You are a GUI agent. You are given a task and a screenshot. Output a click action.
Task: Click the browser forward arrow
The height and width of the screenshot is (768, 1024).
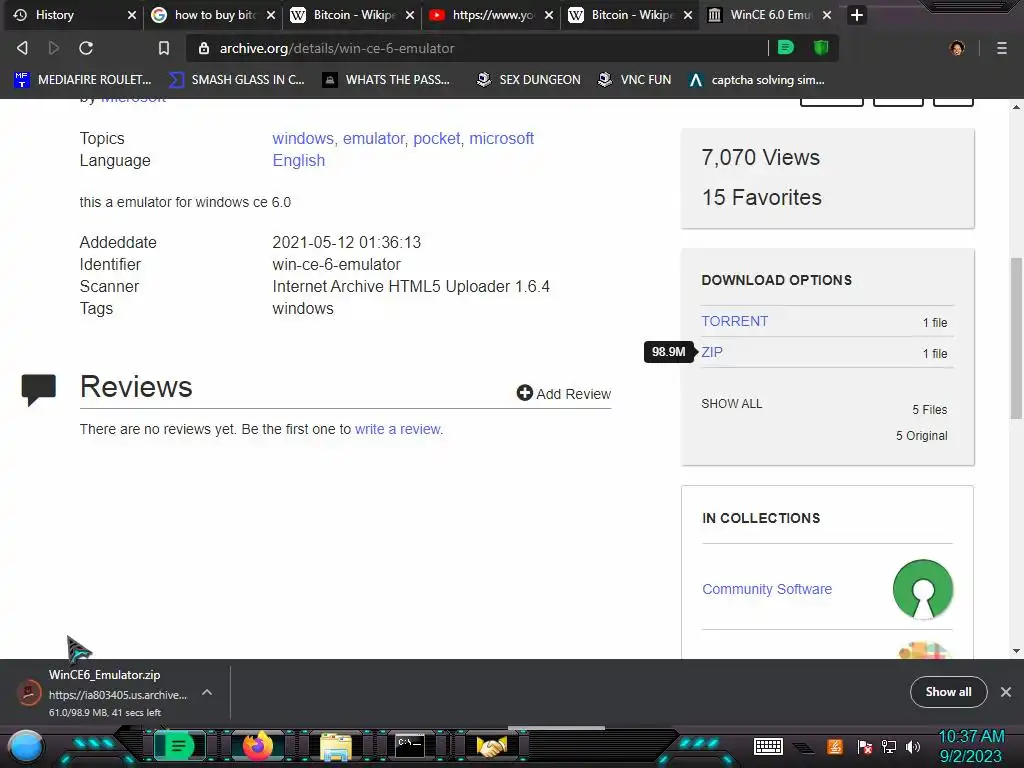coord(54,48)
